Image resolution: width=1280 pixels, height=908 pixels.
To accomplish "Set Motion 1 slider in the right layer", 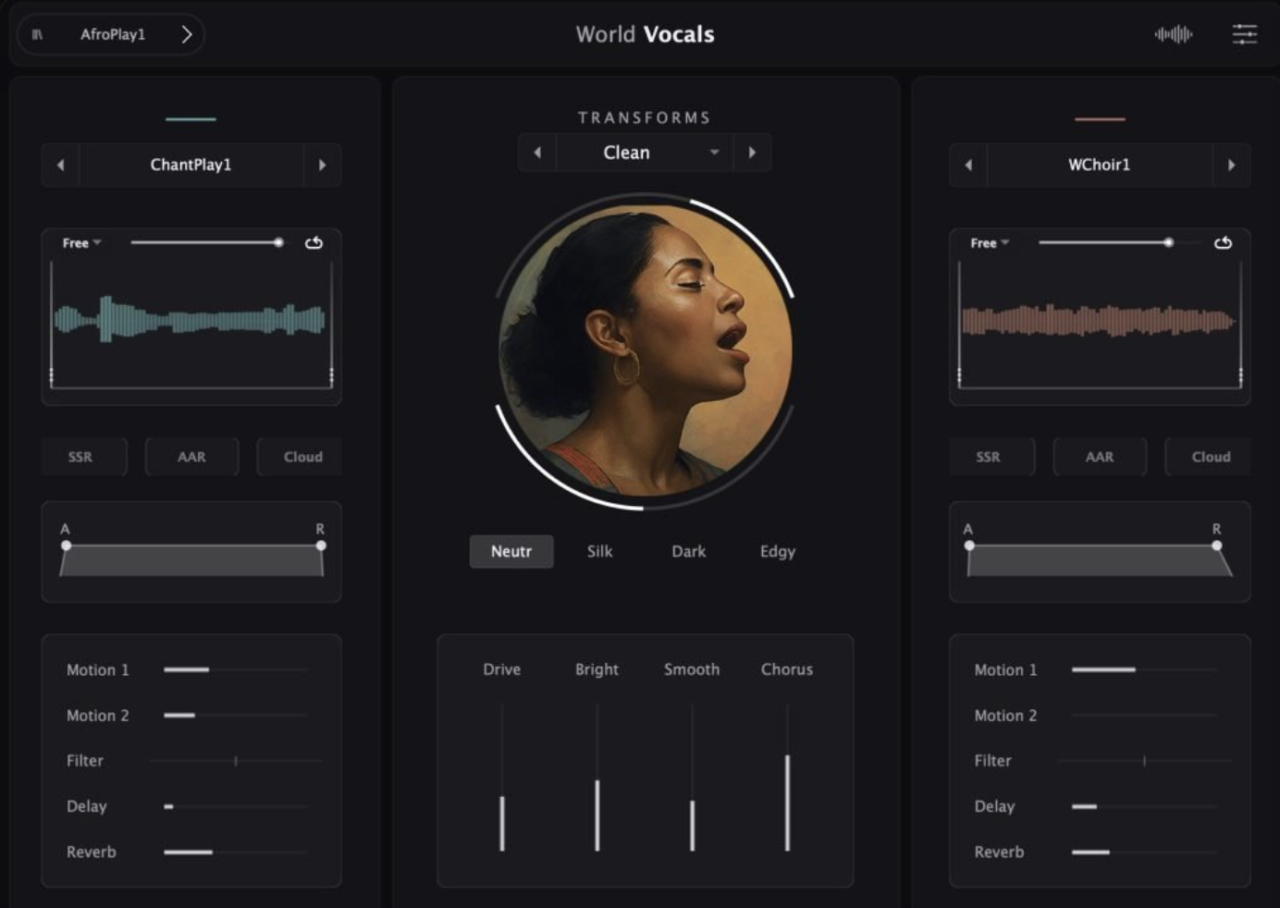I will click(1144, 670).
